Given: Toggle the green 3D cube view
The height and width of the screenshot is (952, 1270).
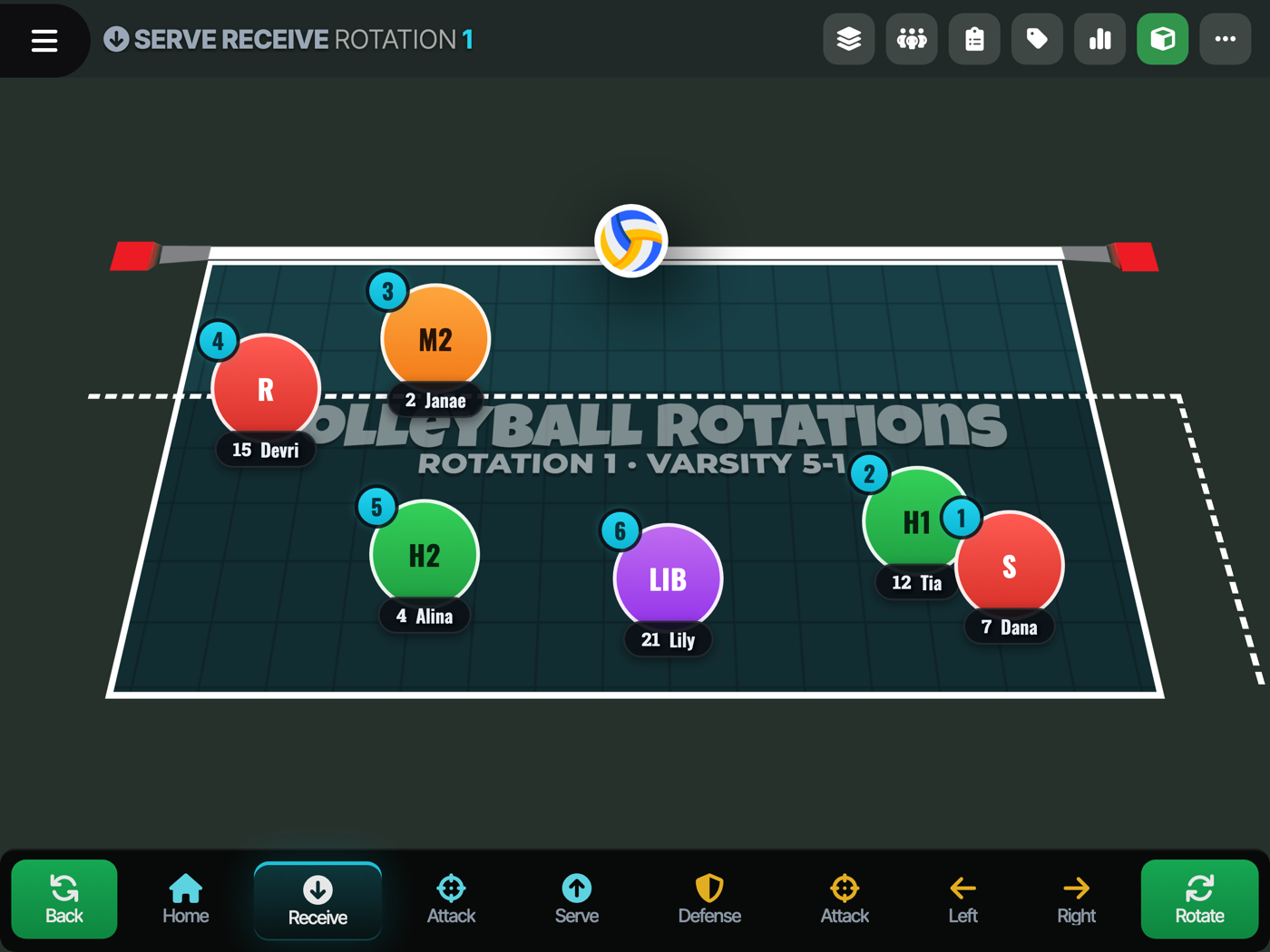Looking at the screenshot, I should pos(1162,39).
